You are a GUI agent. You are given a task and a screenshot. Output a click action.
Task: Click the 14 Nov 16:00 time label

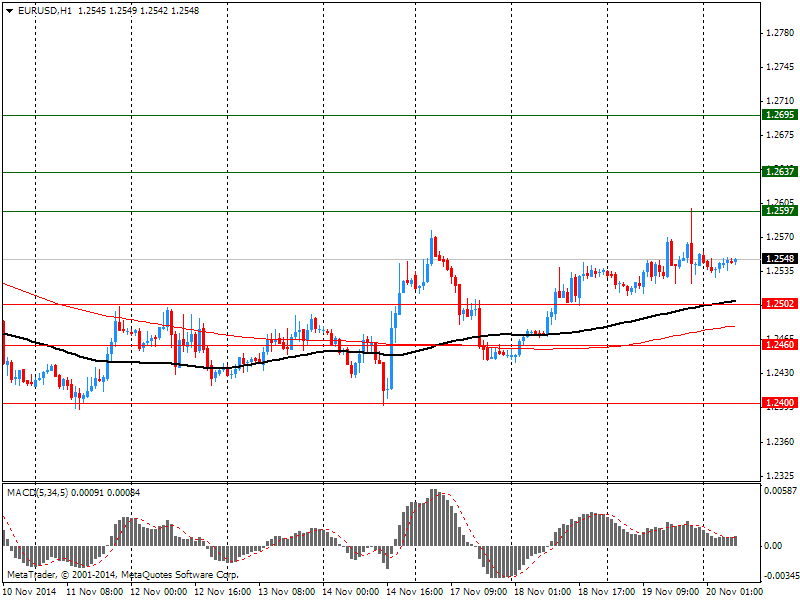pos(415,592)
